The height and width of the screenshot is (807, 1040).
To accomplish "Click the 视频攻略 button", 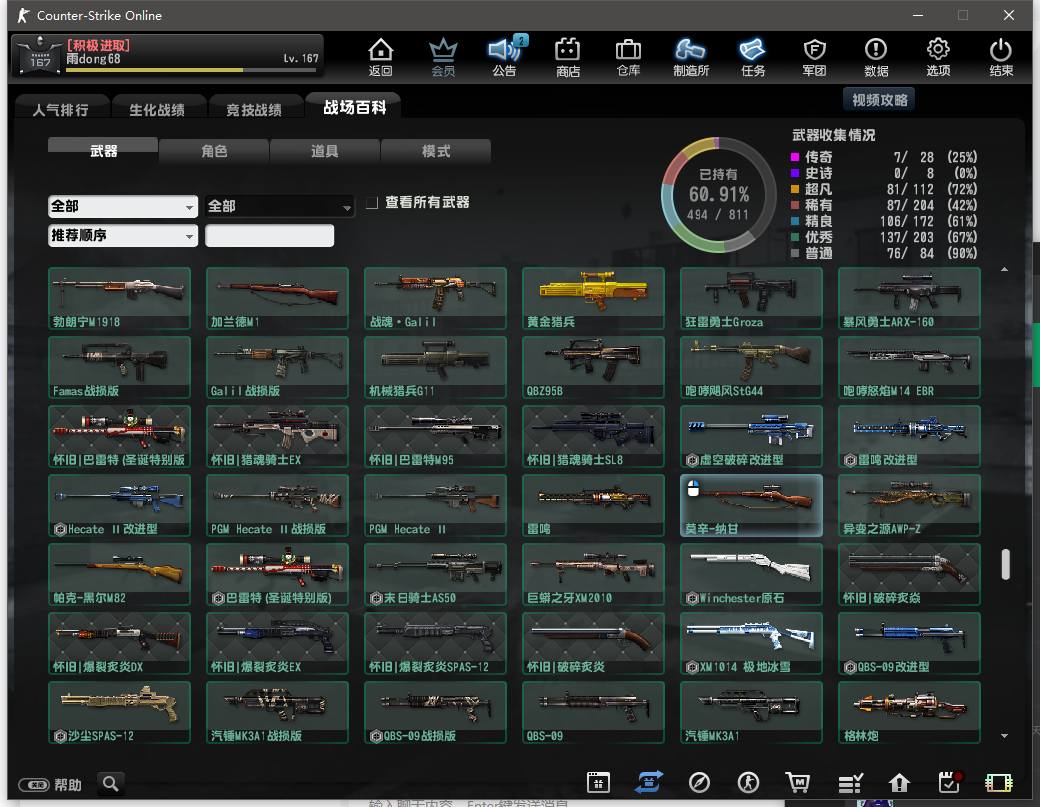I will click(x=879, y=100).
